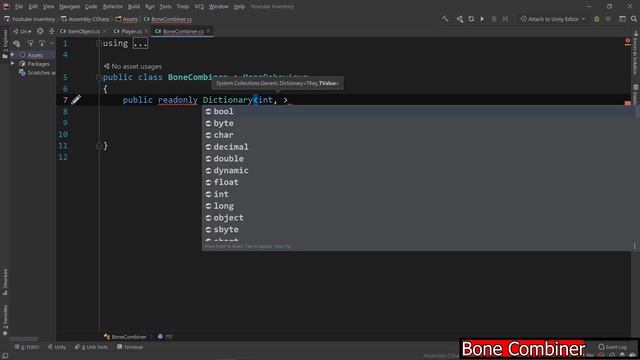Image resolution: width=640 pixels, height=360 pixels.
Task: Open the Edit menu
Action: [x=33, y=7]
